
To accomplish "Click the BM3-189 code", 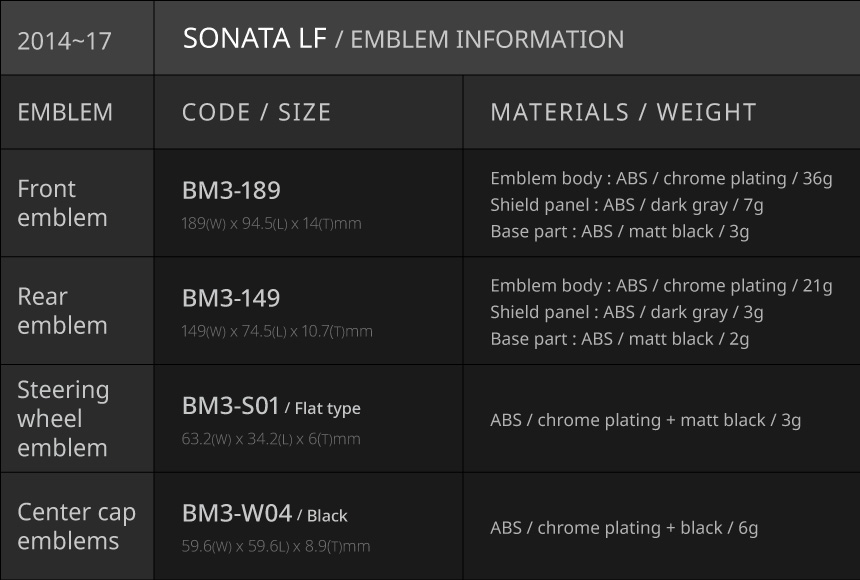I will [x=231, y=190].
